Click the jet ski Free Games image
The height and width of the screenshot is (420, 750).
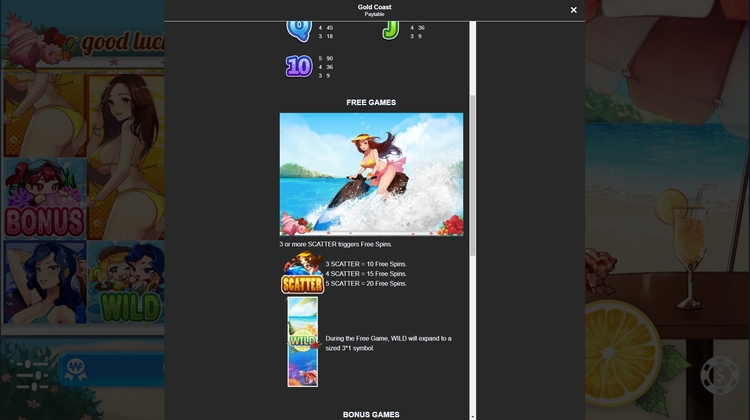click(371, 174)
